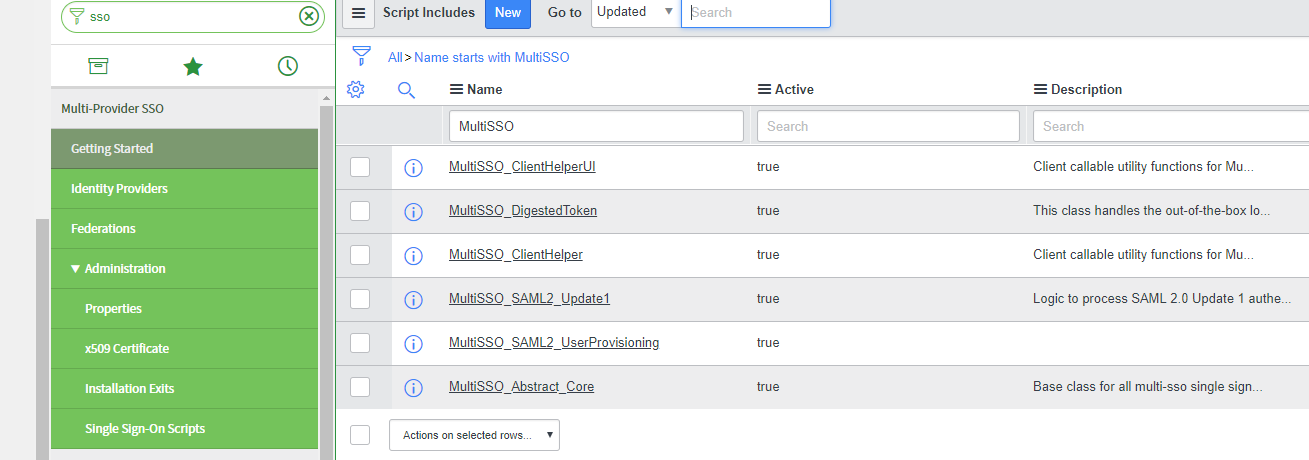Select the MultiSSO_SAML2_Update1 row checkbox
The height and width of the screenshot is (460, 1309).
click(x=360, y=299)
